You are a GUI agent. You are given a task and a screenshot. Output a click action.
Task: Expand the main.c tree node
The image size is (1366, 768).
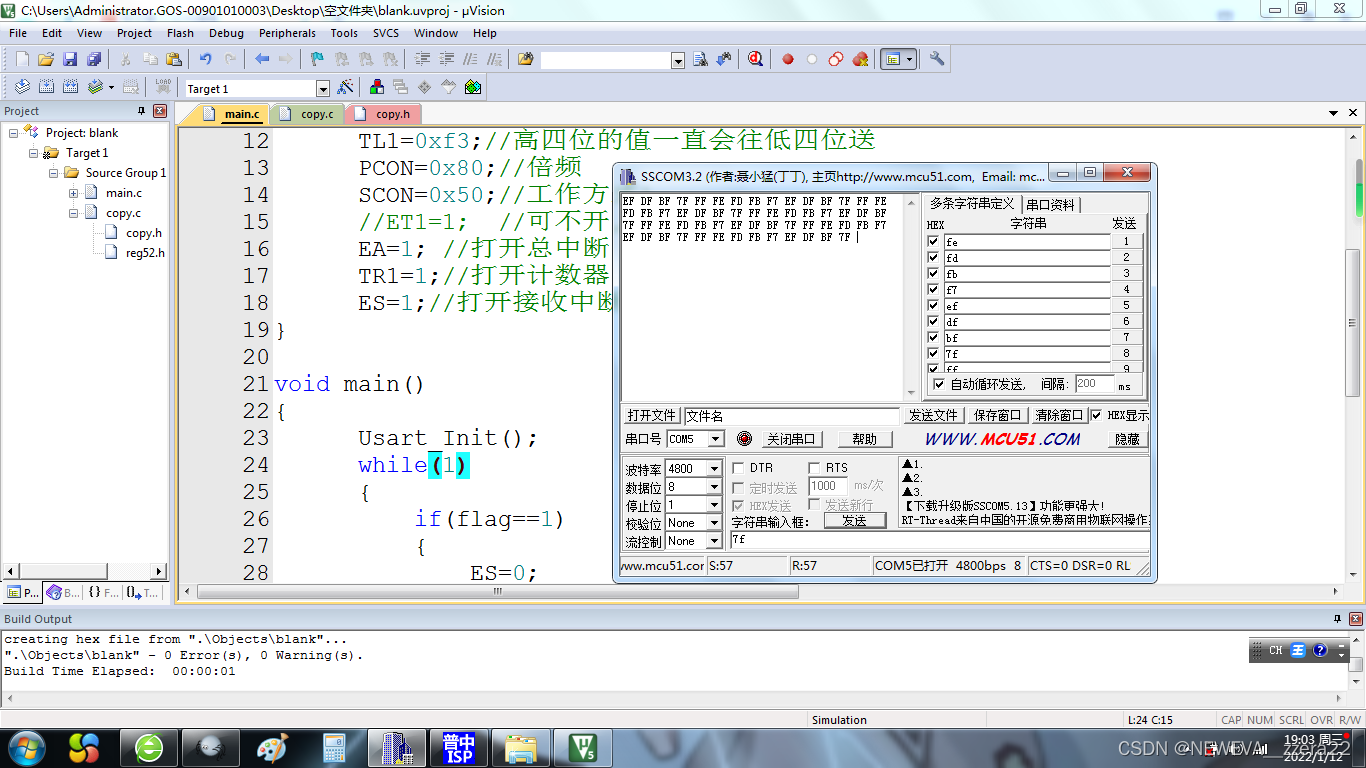[74, 193]
